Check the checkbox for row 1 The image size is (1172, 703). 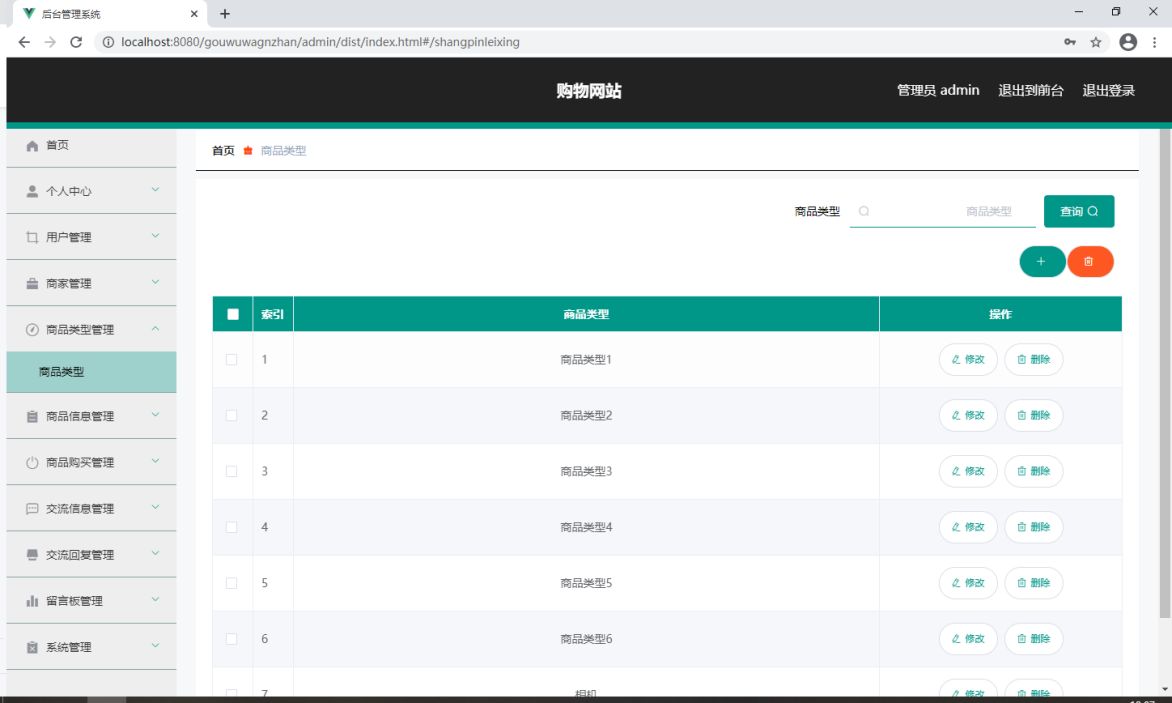pyautogui.click(x=232, y=359)
